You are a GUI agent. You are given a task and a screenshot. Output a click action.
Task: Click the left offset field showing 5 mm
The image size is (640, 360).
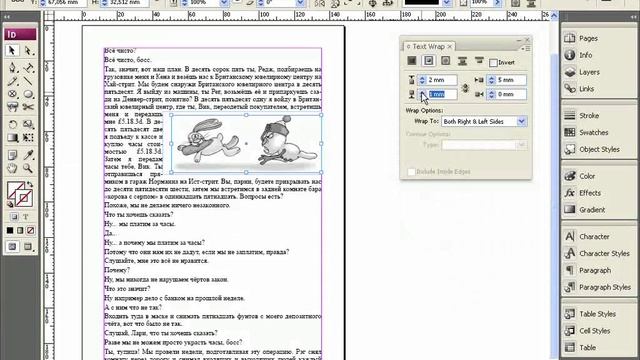click(511, 80)
